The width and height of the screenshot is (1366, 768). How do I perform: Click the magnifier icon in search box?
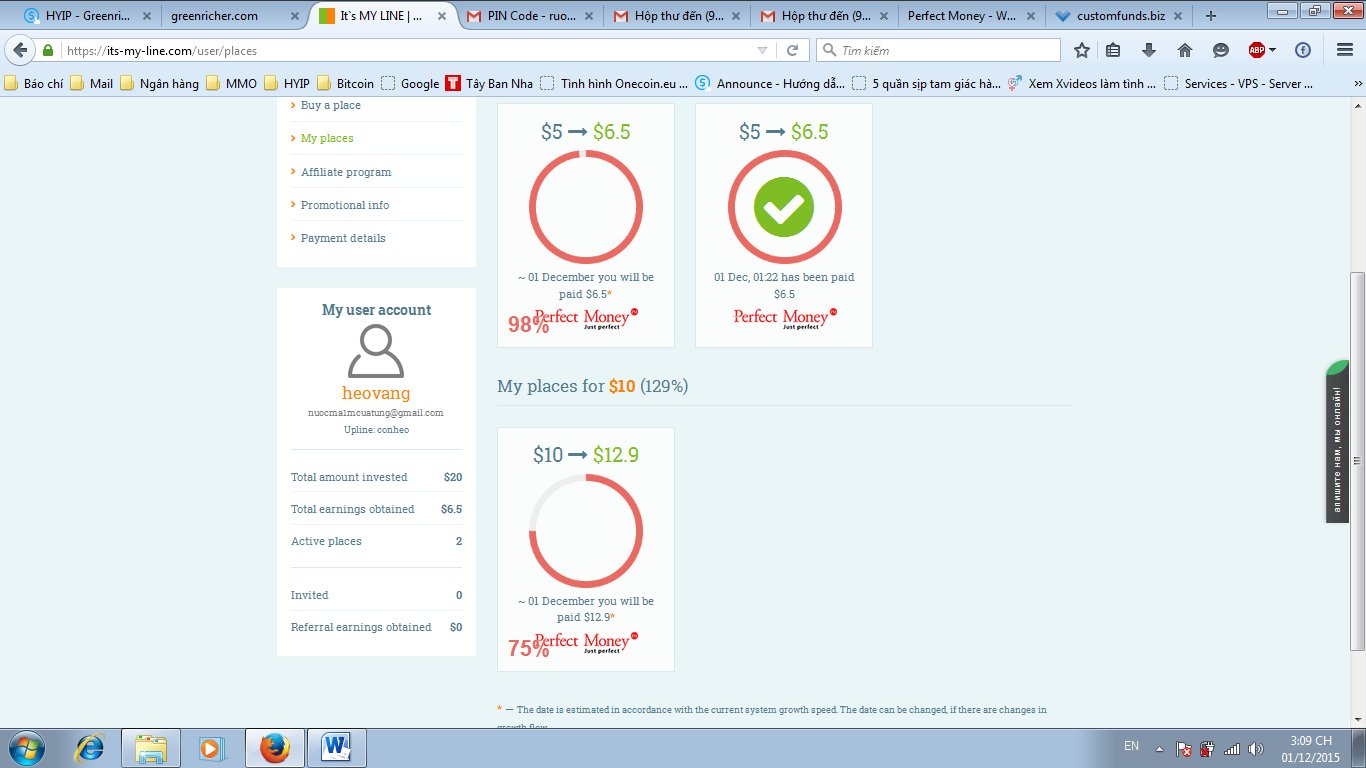pos(829,50)
